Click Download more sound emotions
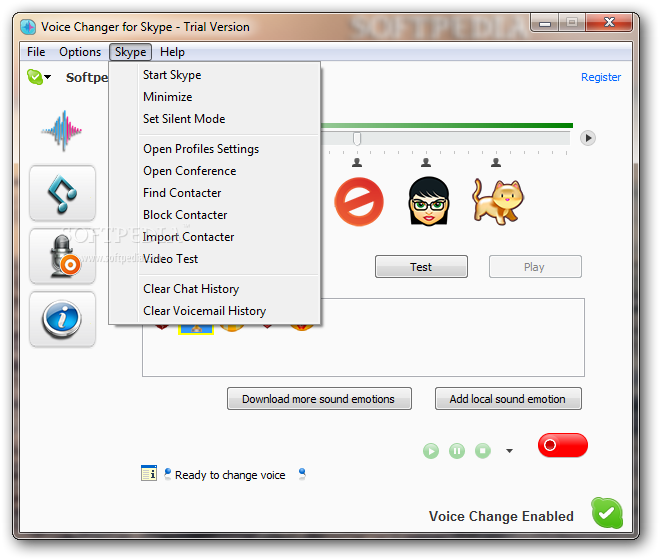 tap(319, 399)
